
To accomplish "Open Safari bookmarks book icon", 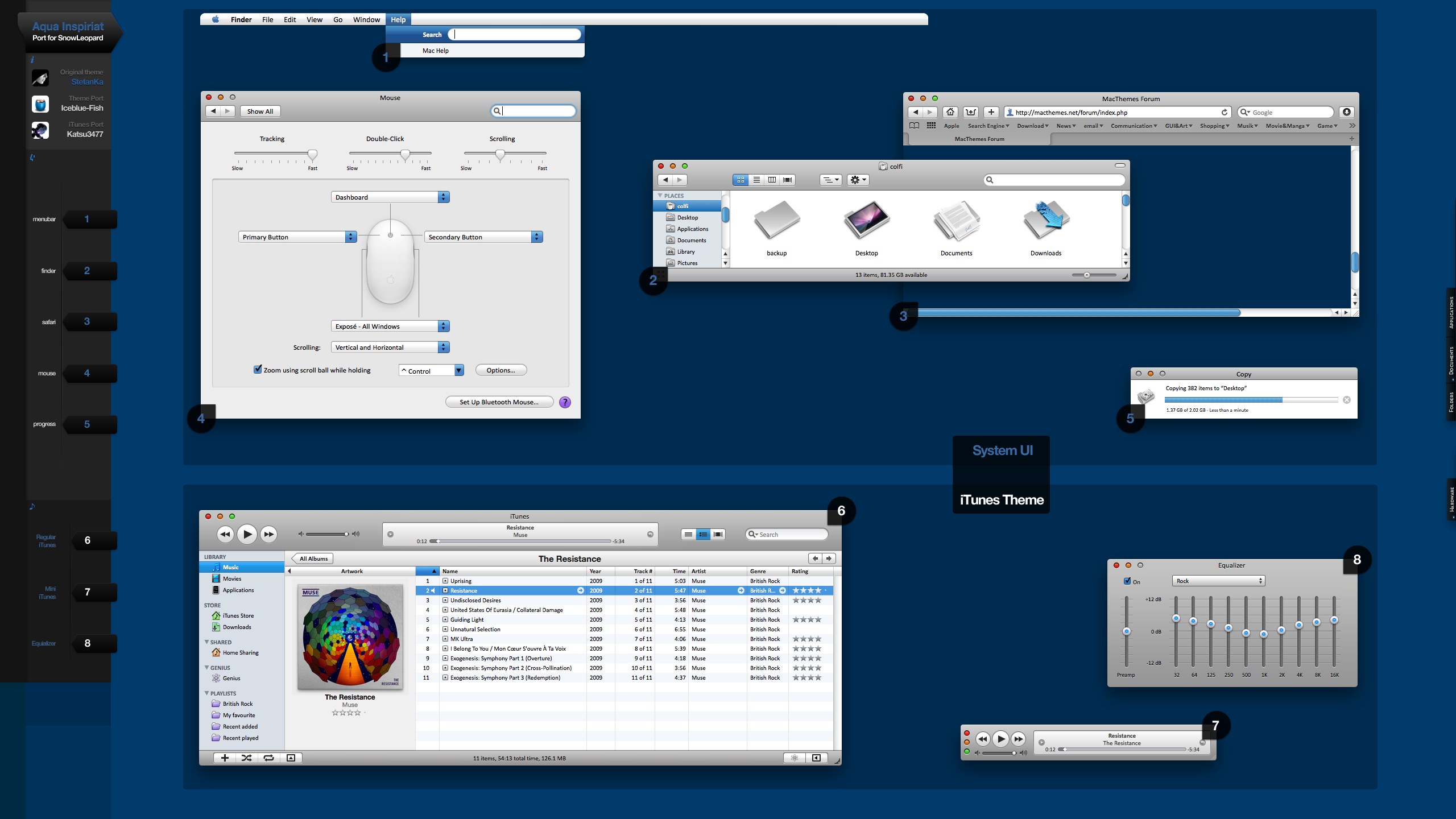I will (914, 126).
